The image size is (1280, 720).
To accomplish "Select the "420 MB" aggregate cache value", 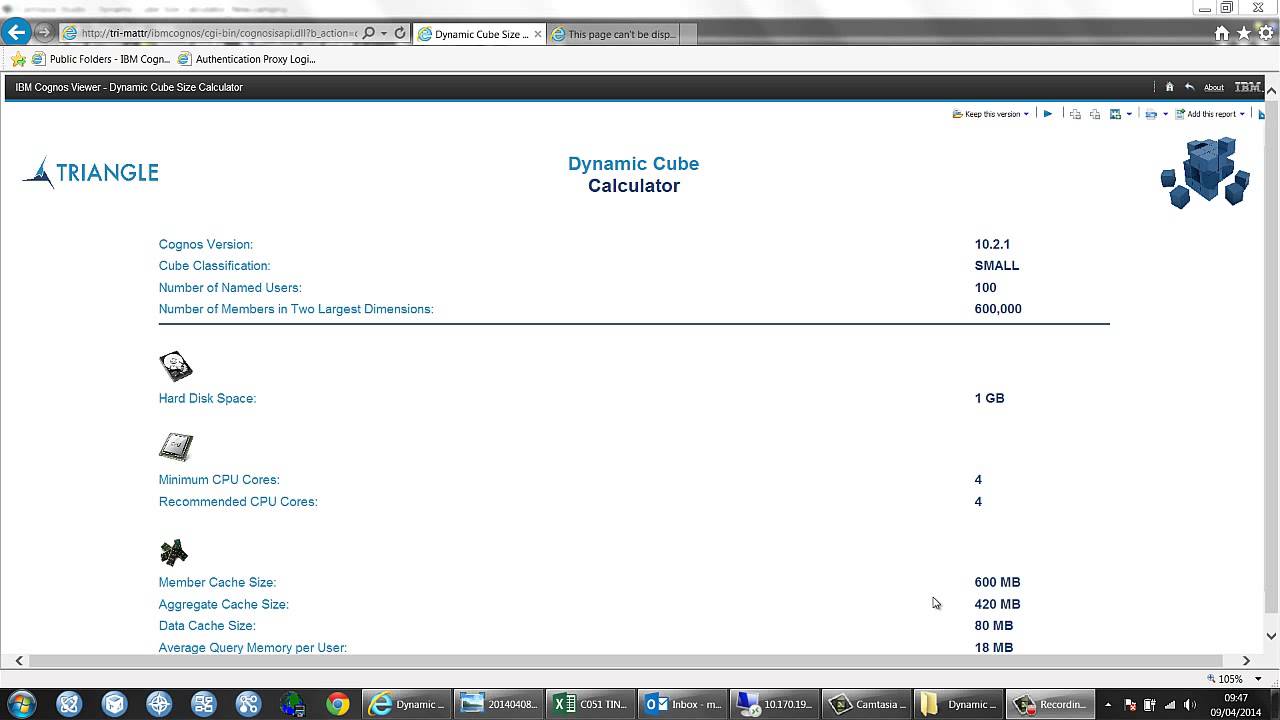I will pos(997,604).
